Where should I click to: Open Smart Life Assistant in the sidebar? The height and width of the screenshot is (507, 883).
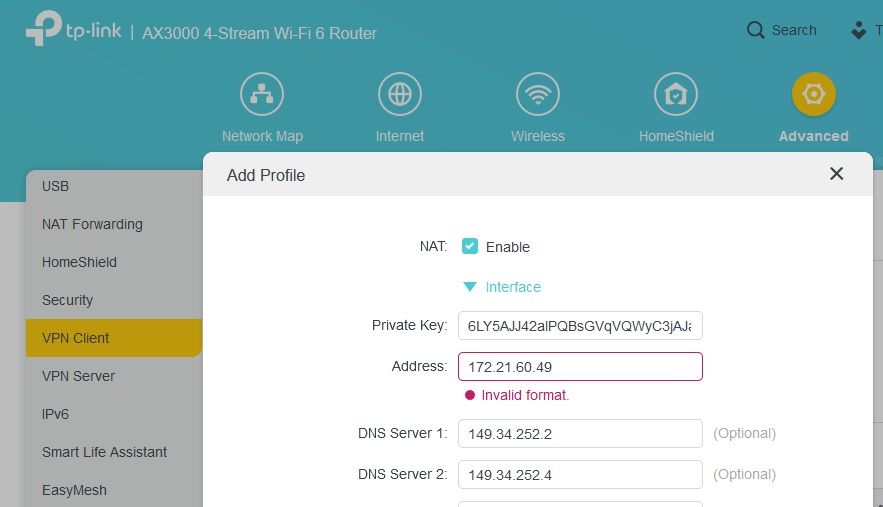pos(104,452)
